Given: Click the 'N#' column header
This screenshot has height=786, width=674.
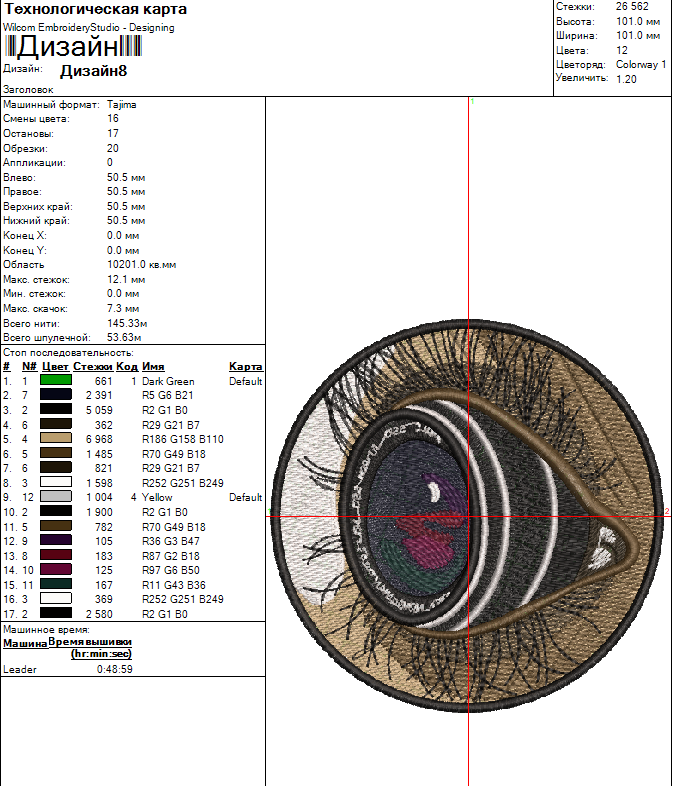Looking at the screenshot, I should [x=30, y=366].
